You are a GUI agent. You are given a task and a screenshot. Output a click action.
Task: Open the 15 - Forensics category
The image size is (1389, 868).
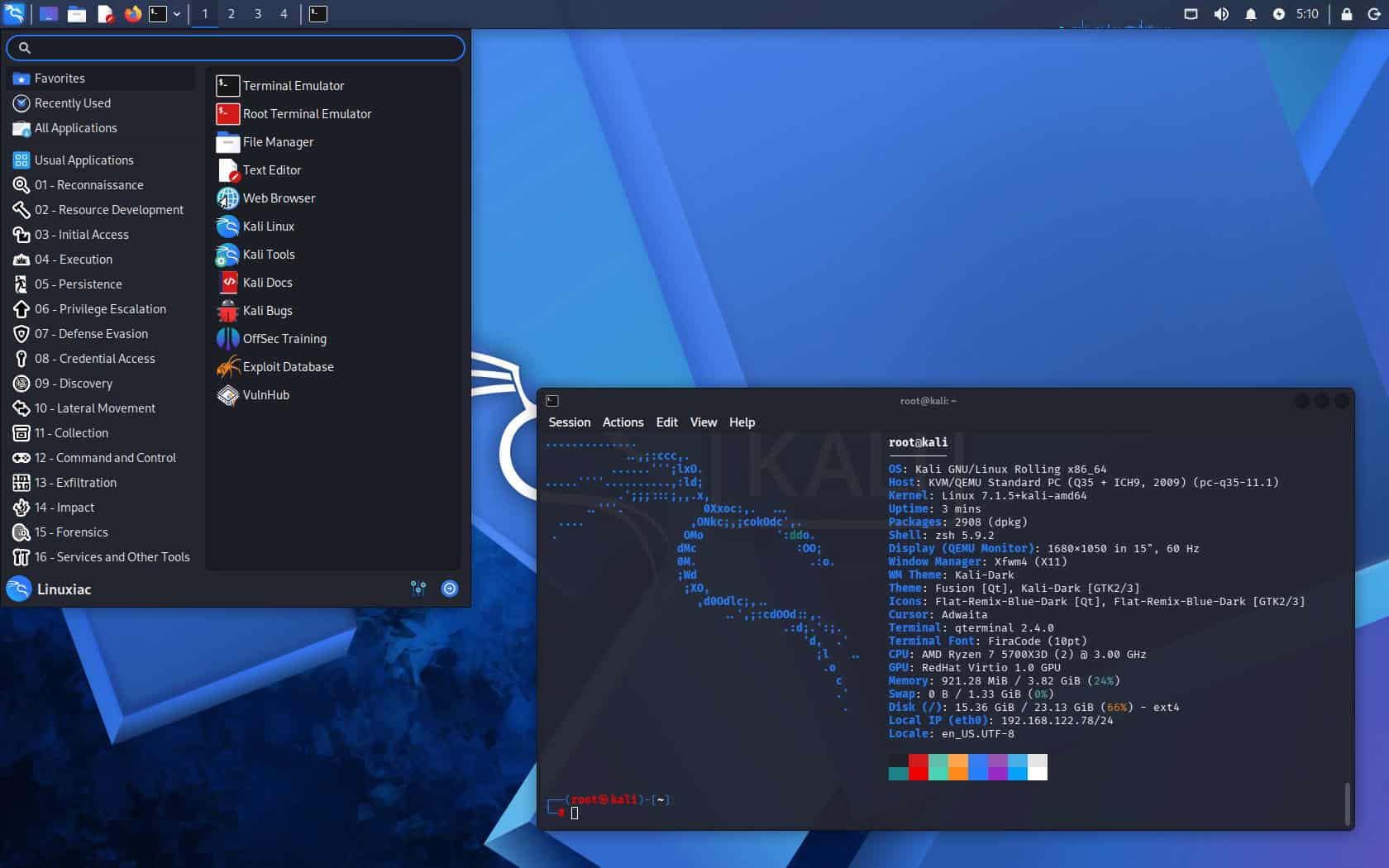(101, 532)
